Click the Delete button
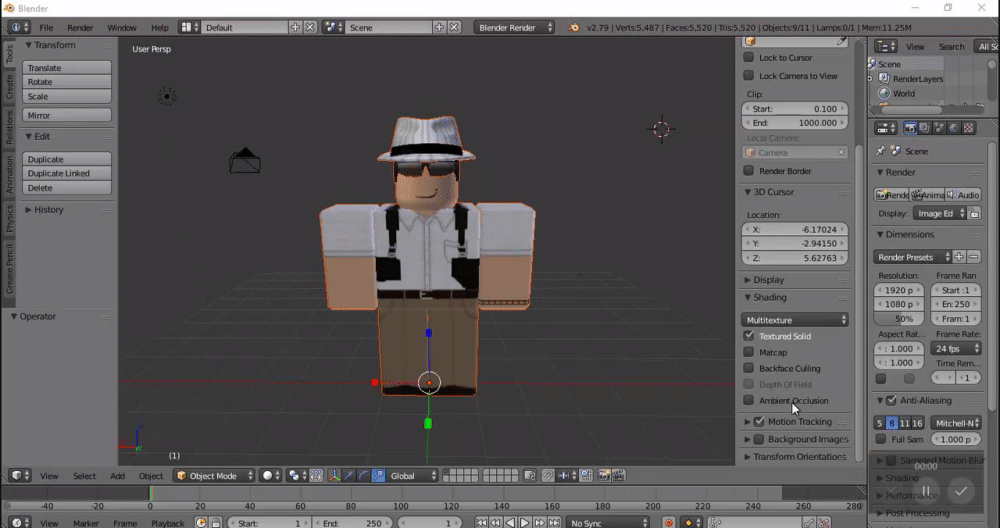The width and height of the screenshot is (1000, 528). coord(67,188)
